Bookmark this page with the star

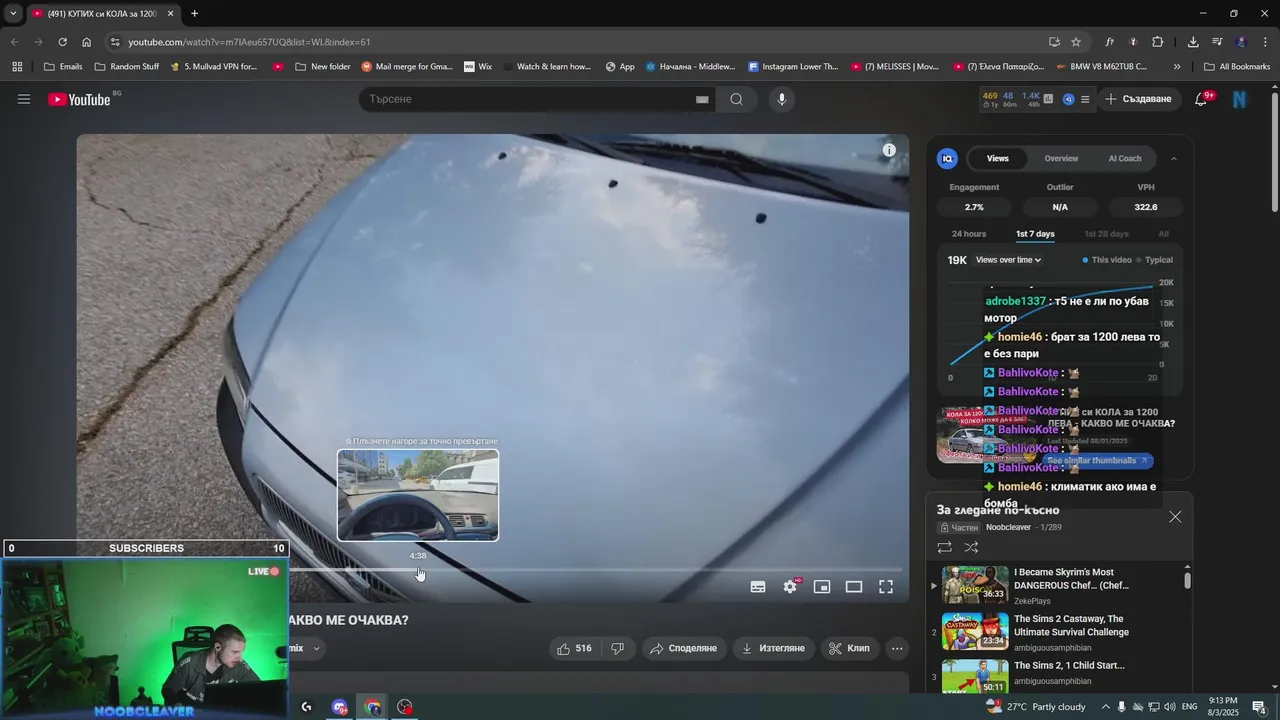(x=1076, y=42)
